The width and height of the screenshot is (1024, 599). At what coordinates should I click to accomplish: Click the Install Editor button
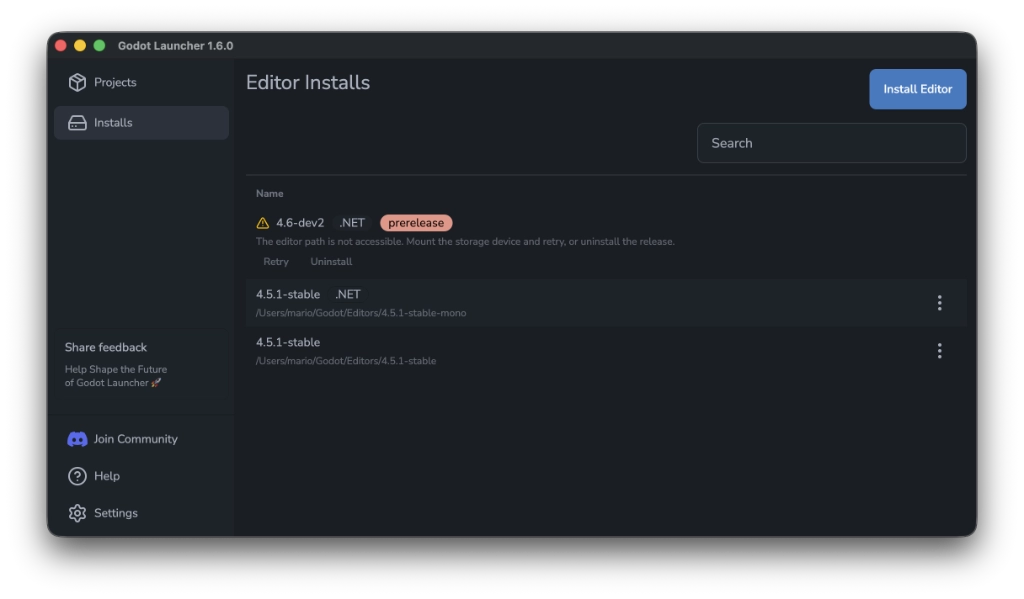point(917,89)
